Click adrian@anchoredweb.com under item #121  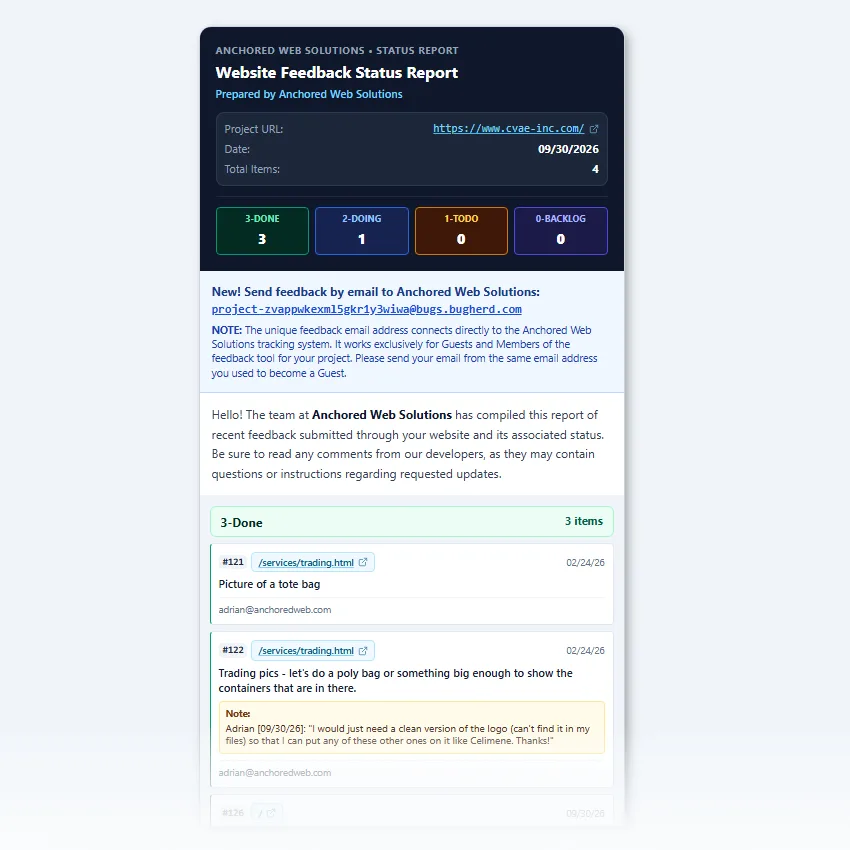click(275, 610)
